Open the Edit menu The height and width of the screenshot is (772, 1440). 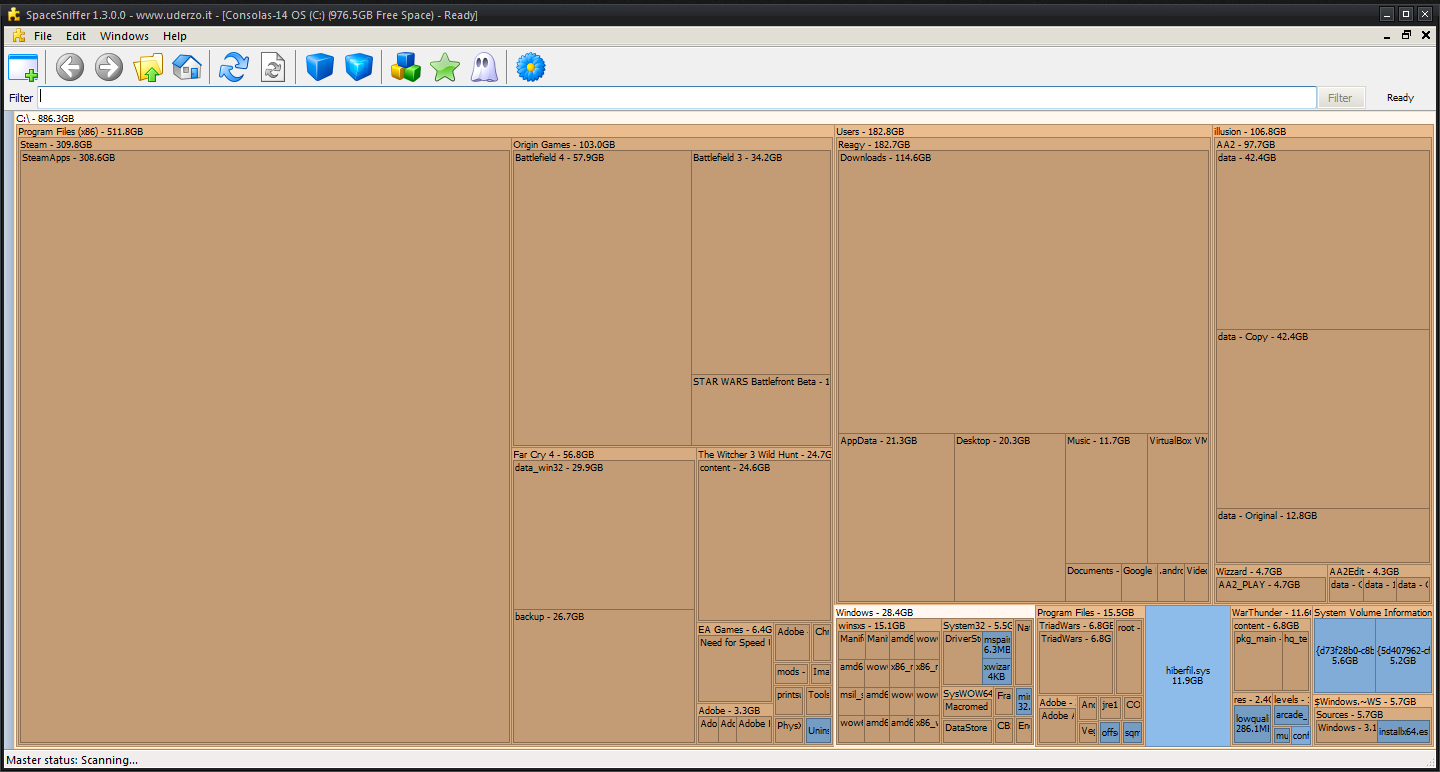76,36
